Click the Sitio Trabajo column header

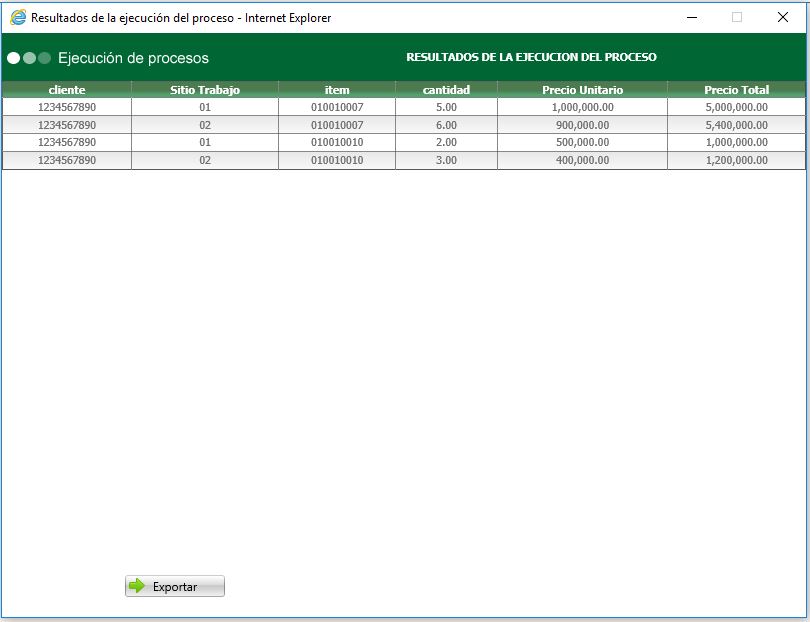206,89
